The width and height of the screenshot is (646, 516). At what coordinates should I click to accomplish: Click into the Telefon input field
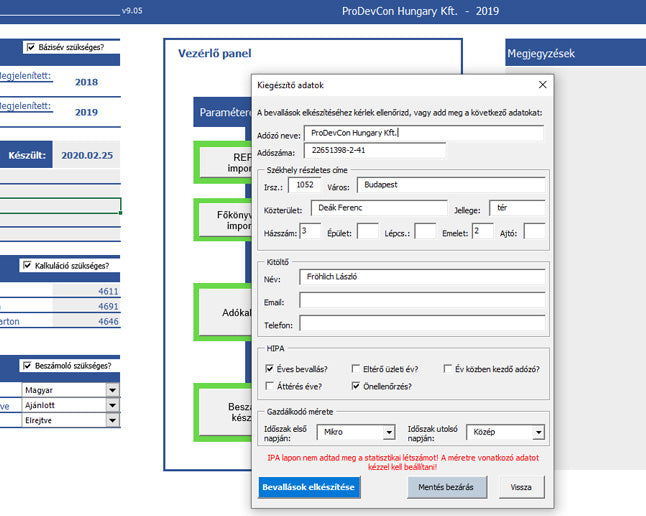pyautogui.click(x=422, y=324)
